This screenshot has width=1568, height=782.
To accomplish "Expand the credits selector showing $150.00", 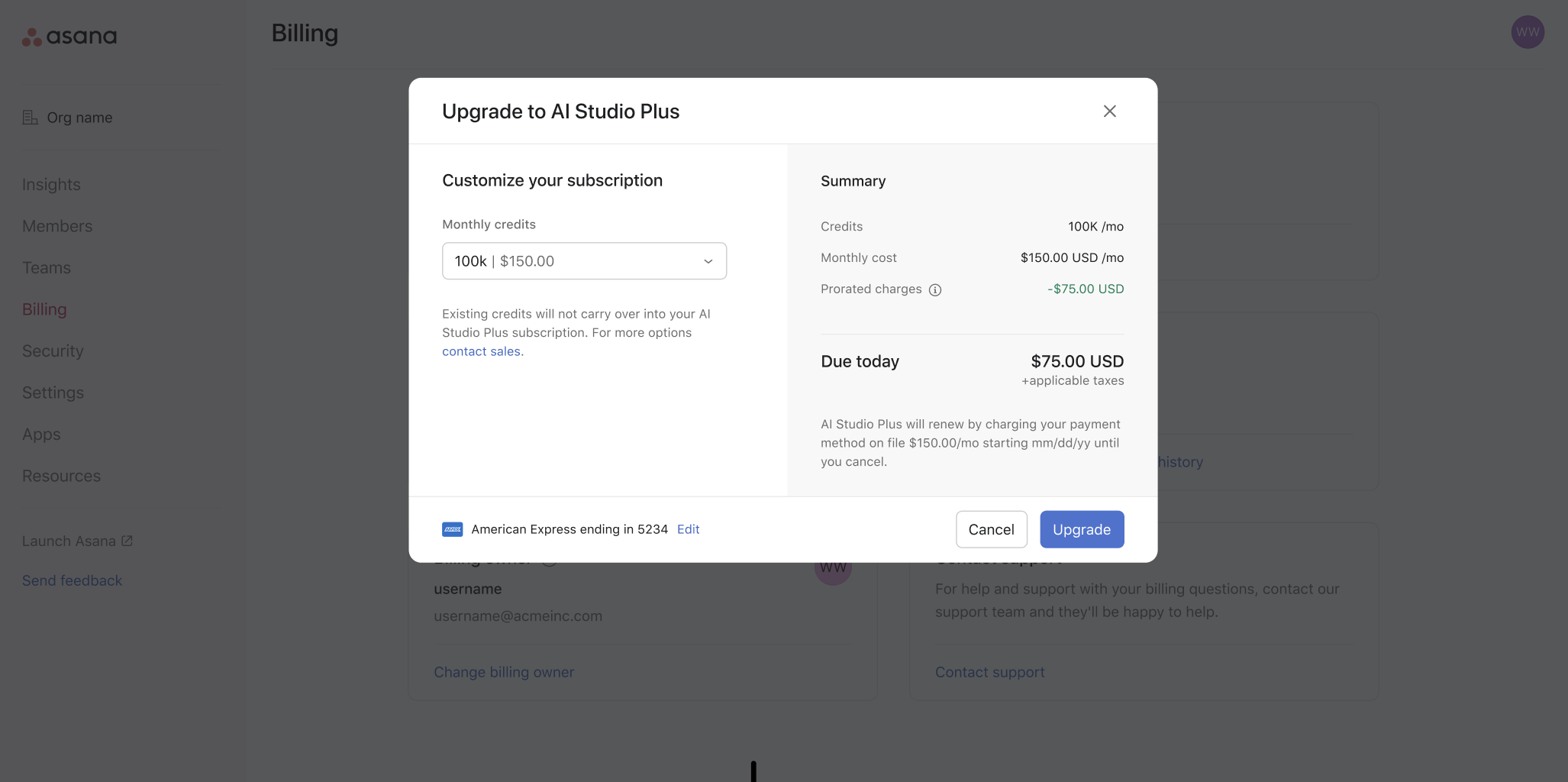I will (x=584, y=260).
